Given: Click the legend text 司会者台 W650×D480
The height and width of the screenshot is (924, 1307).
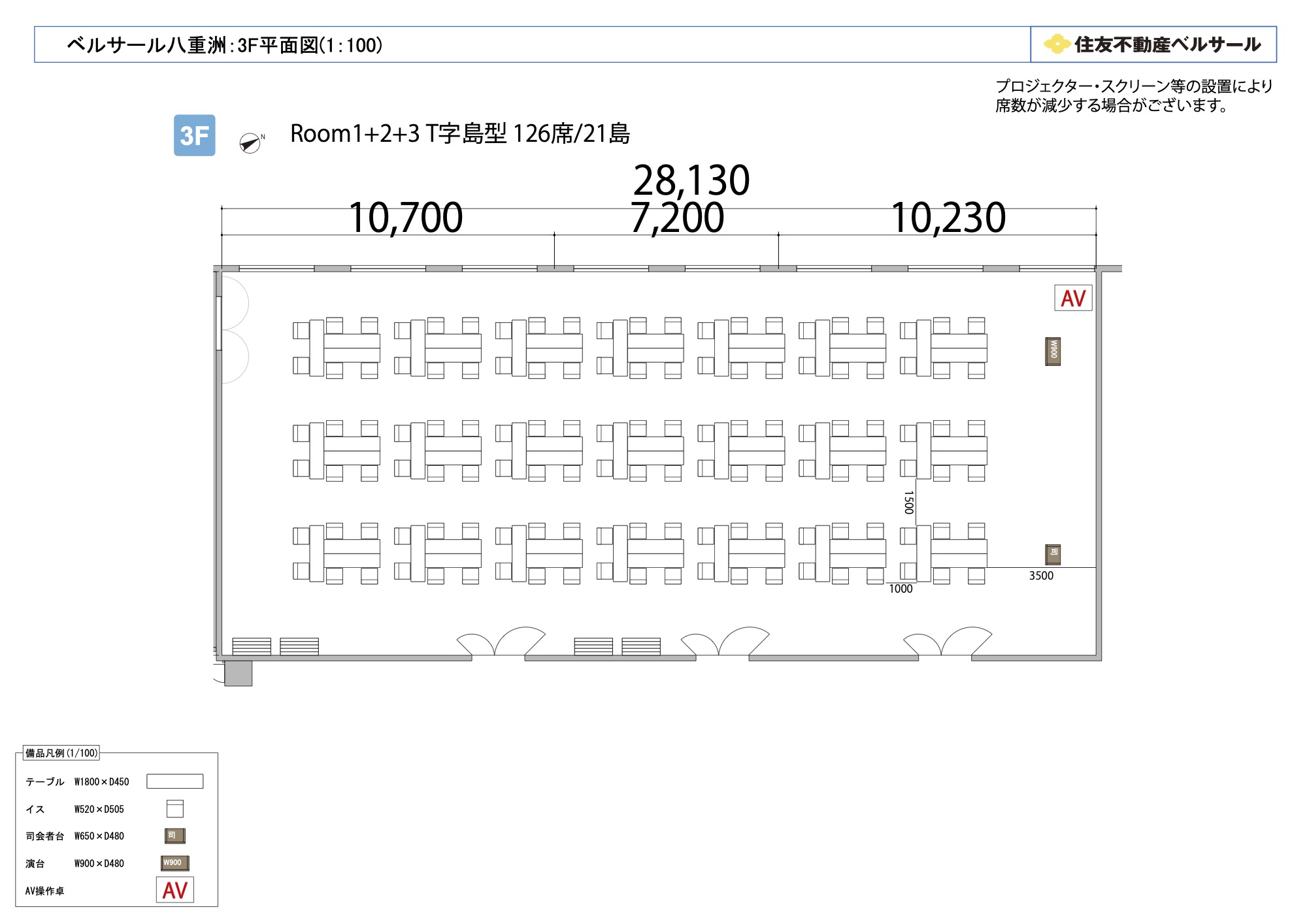Looking at the screenshot, I should 74,836.
